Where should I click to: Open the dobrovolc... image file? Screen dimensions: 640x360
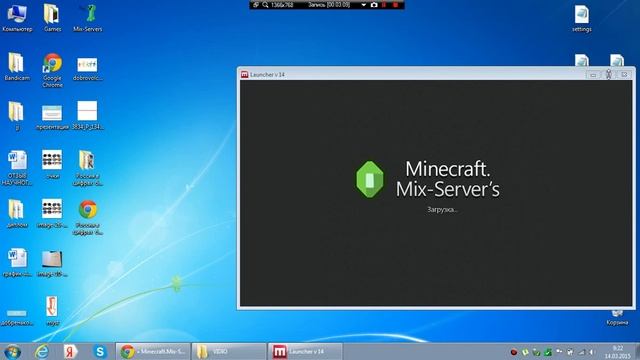point(87,68)
